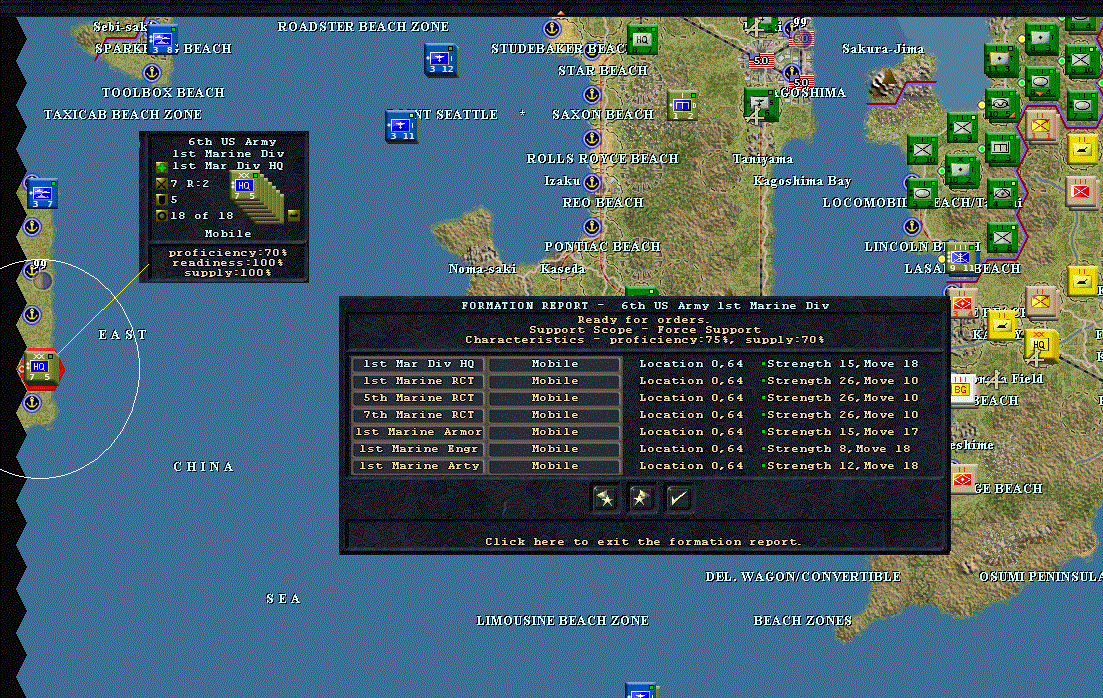Viewport: 1103px width, 698px height.
Task: Select 1st Marine RCT in formation list
Action: [x=419, y=381]
